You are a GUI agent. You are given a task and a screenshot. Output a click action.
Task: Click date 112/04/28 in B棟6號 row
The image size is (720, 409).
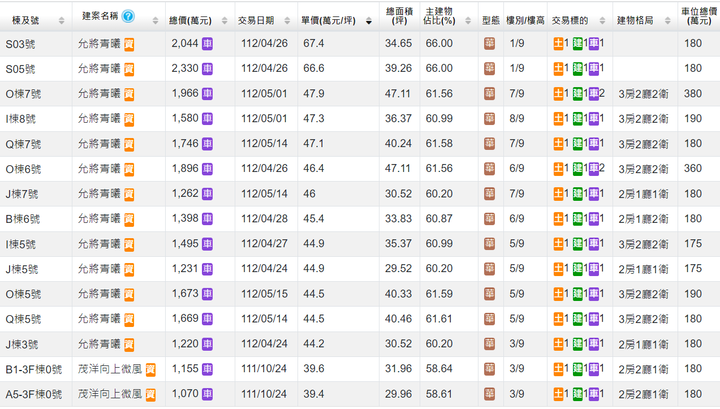tap(264, 219)
